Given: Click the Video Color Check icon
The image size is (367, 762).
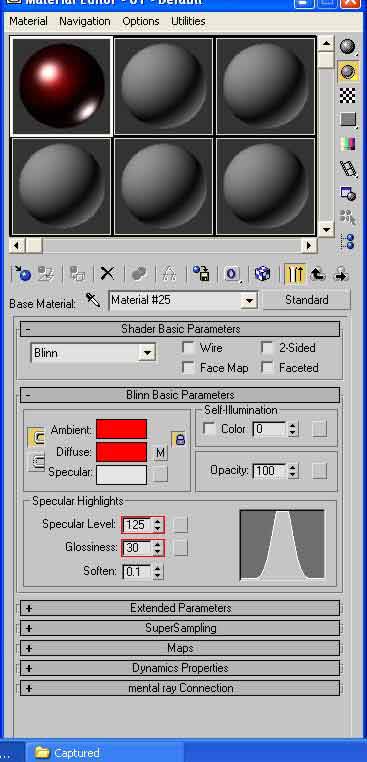Looking at the screenshot, I should point(348,144).
